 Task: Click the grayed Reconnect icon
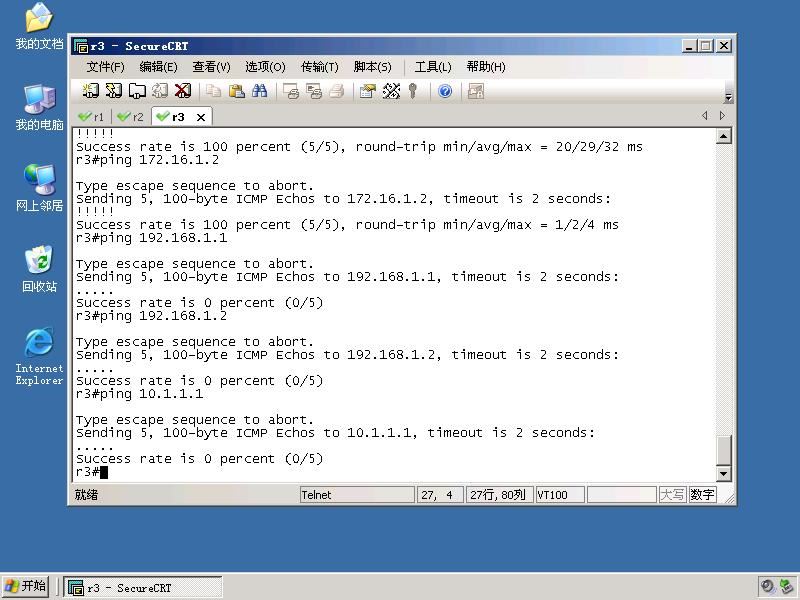coord(160,91)
